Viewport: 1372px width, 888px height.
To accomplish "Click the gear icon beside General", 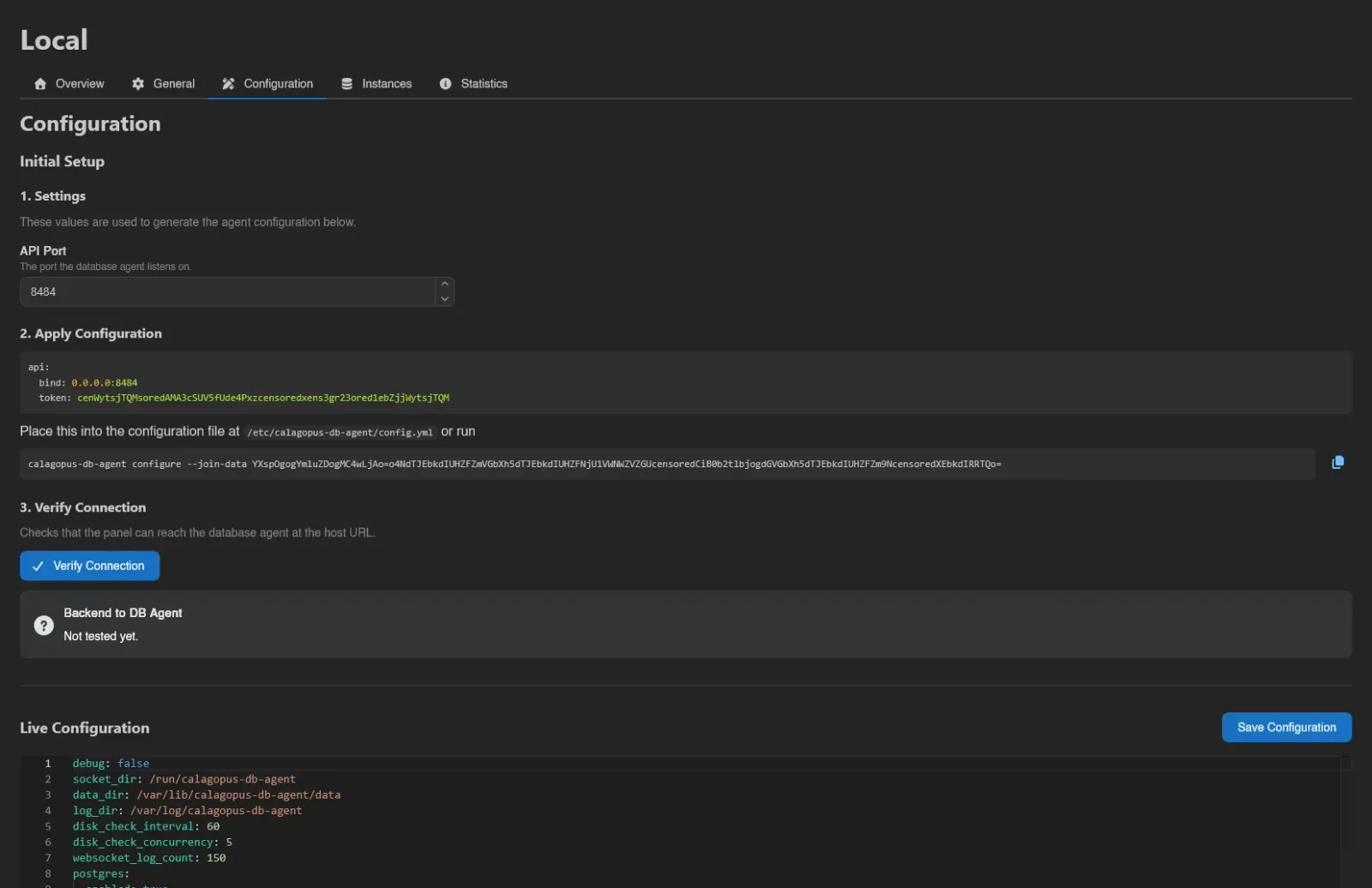I will (138, 84).
